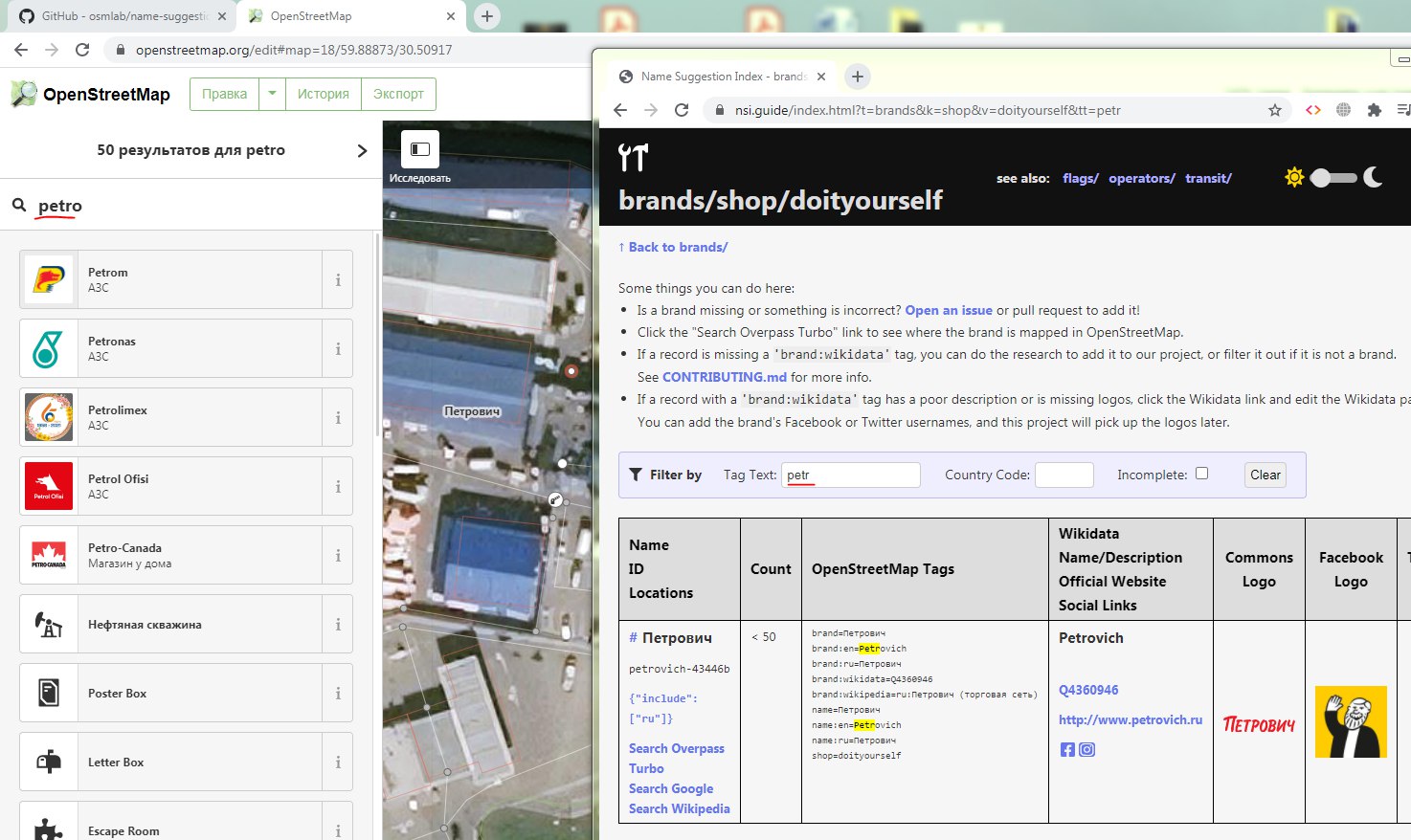This screenshot has height=840, width=1411.
Task: Open the Petrovich Instagram social link icon
Action: click(x=1086, y=749)
